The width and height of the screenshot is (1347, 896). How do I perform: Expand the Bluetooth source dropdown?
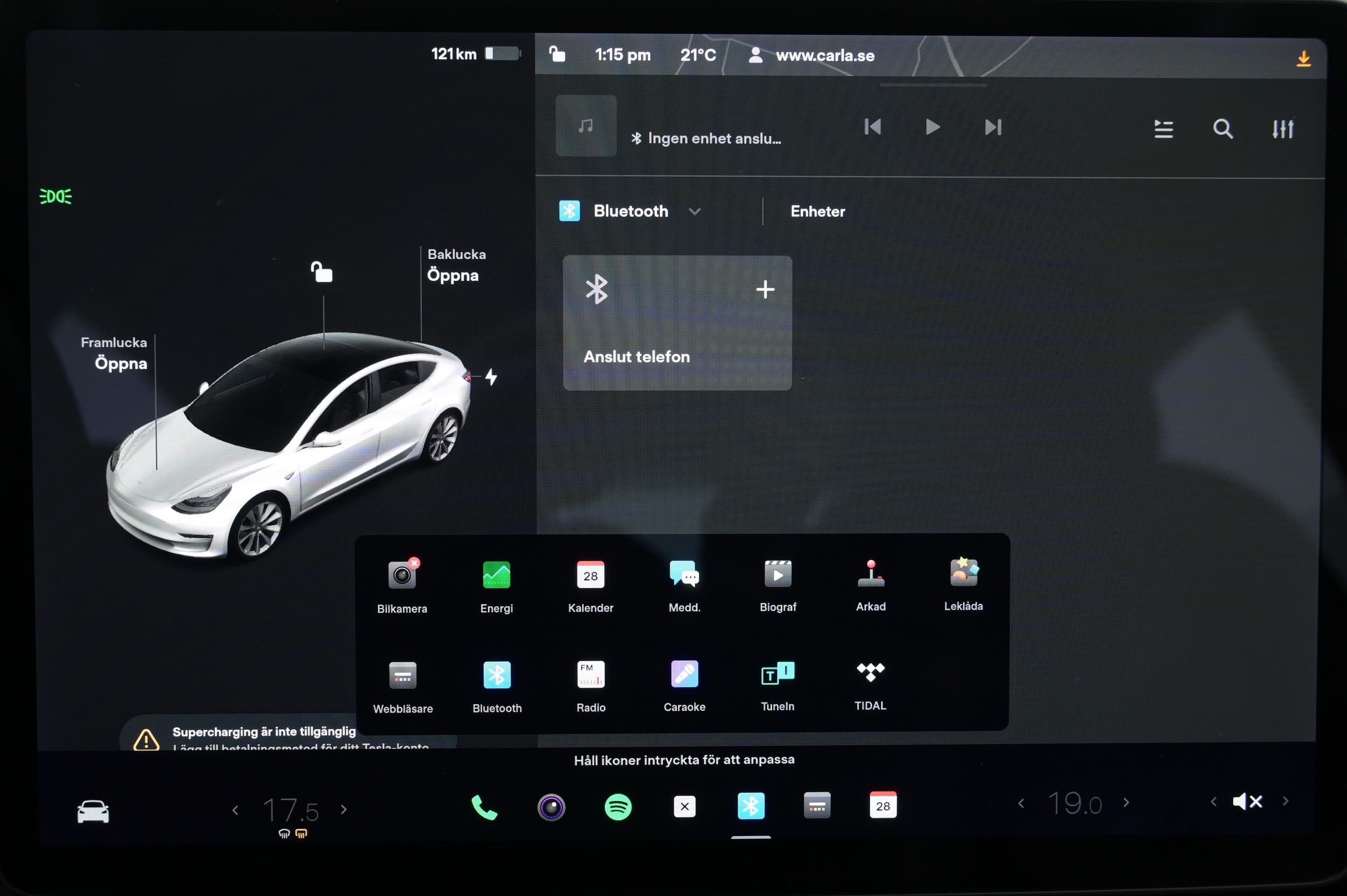(695, 211)
